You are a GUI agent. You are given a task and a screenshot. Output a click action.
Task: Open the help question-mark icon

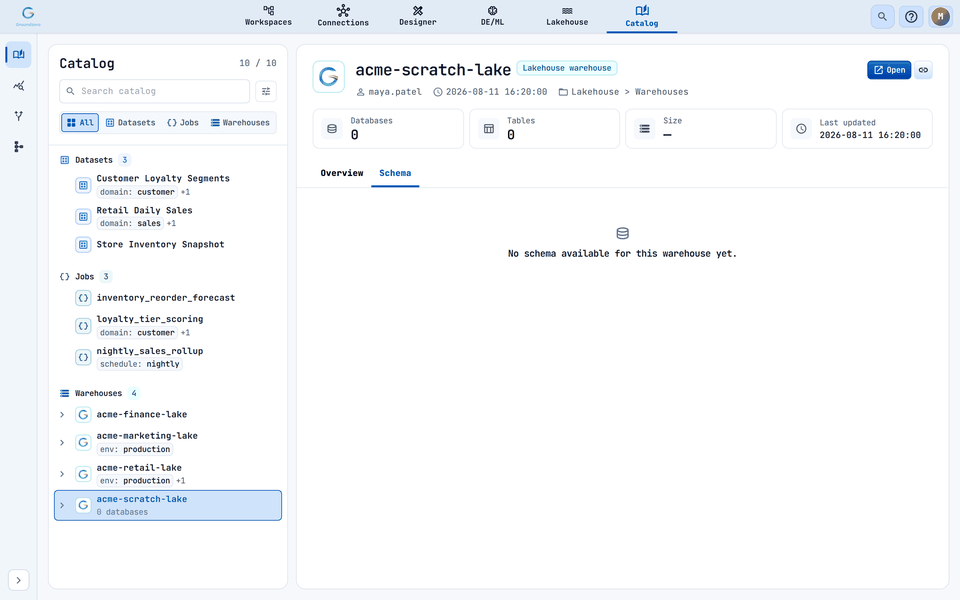pos(911,17)
